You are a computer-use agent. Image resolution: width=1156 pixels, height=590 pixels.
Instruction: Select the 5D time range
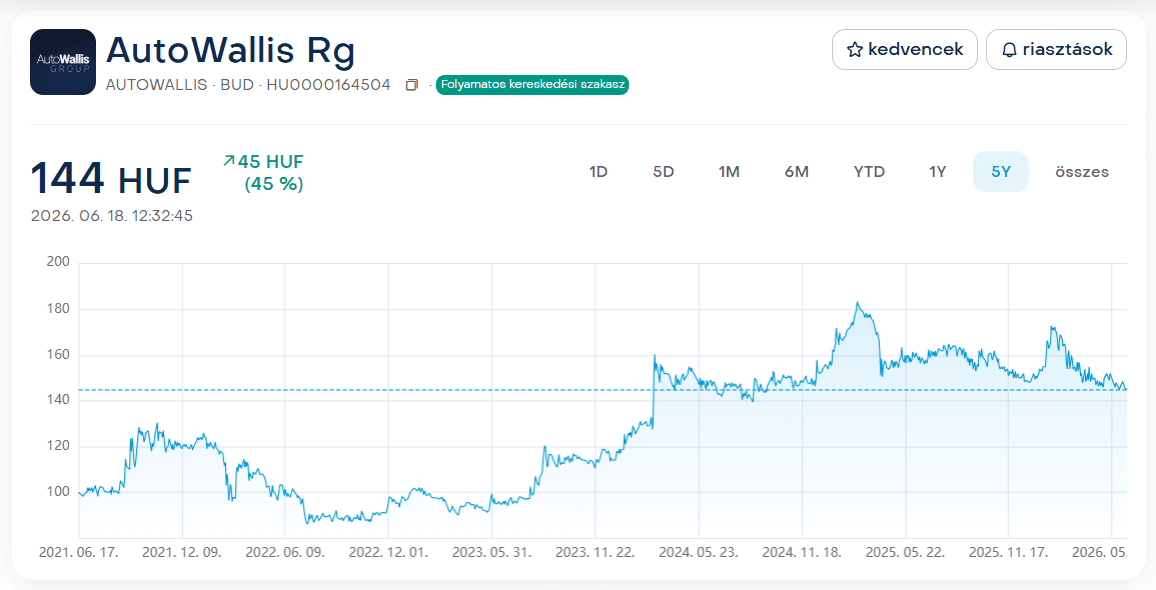(664, 172)
